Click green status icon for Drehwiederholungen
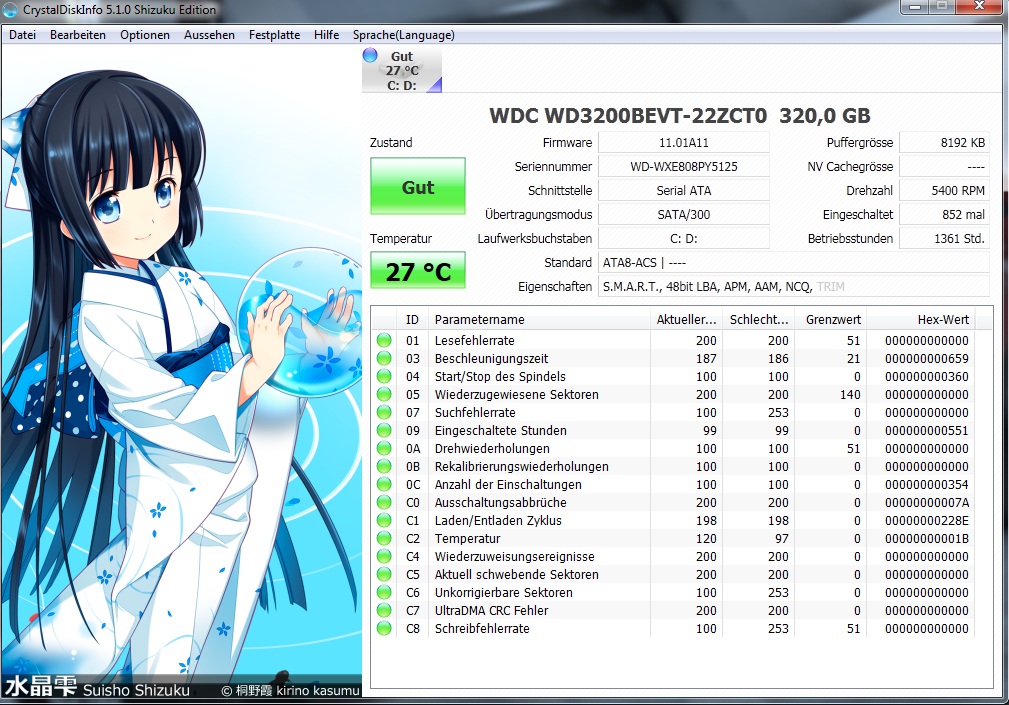This screenshot has height=705, width=1009. pyautogui.click(x=384, y=448)
